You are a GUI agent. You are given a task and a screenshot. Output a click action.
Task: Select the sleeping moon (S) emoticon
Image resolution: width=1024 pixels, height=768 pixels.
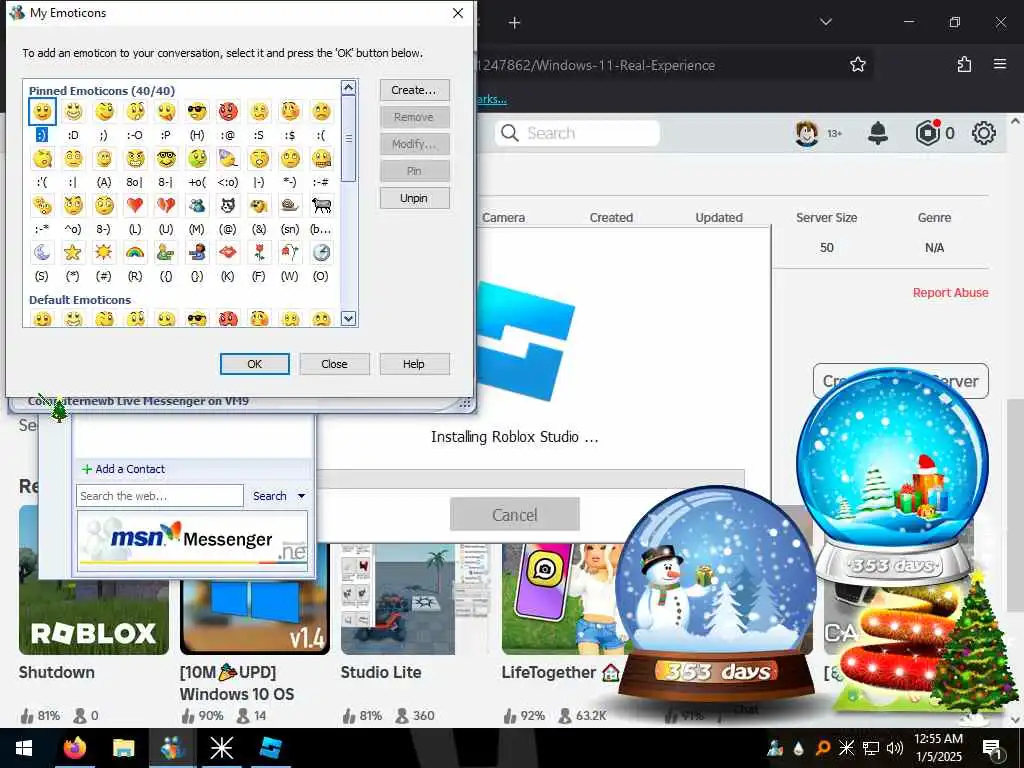pyautogui.click(x=42, y=252)
